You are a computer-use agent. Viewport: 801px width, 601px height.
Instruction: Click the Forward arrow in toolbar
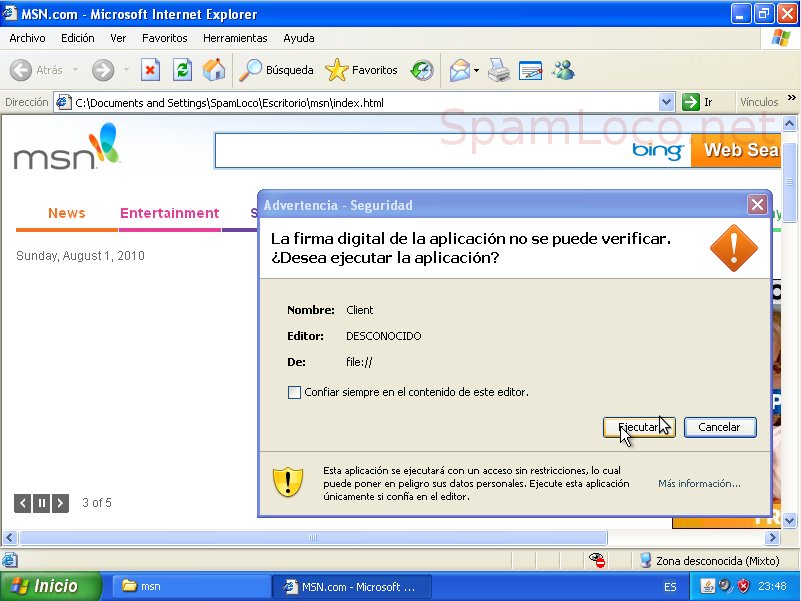click(103, 70)
